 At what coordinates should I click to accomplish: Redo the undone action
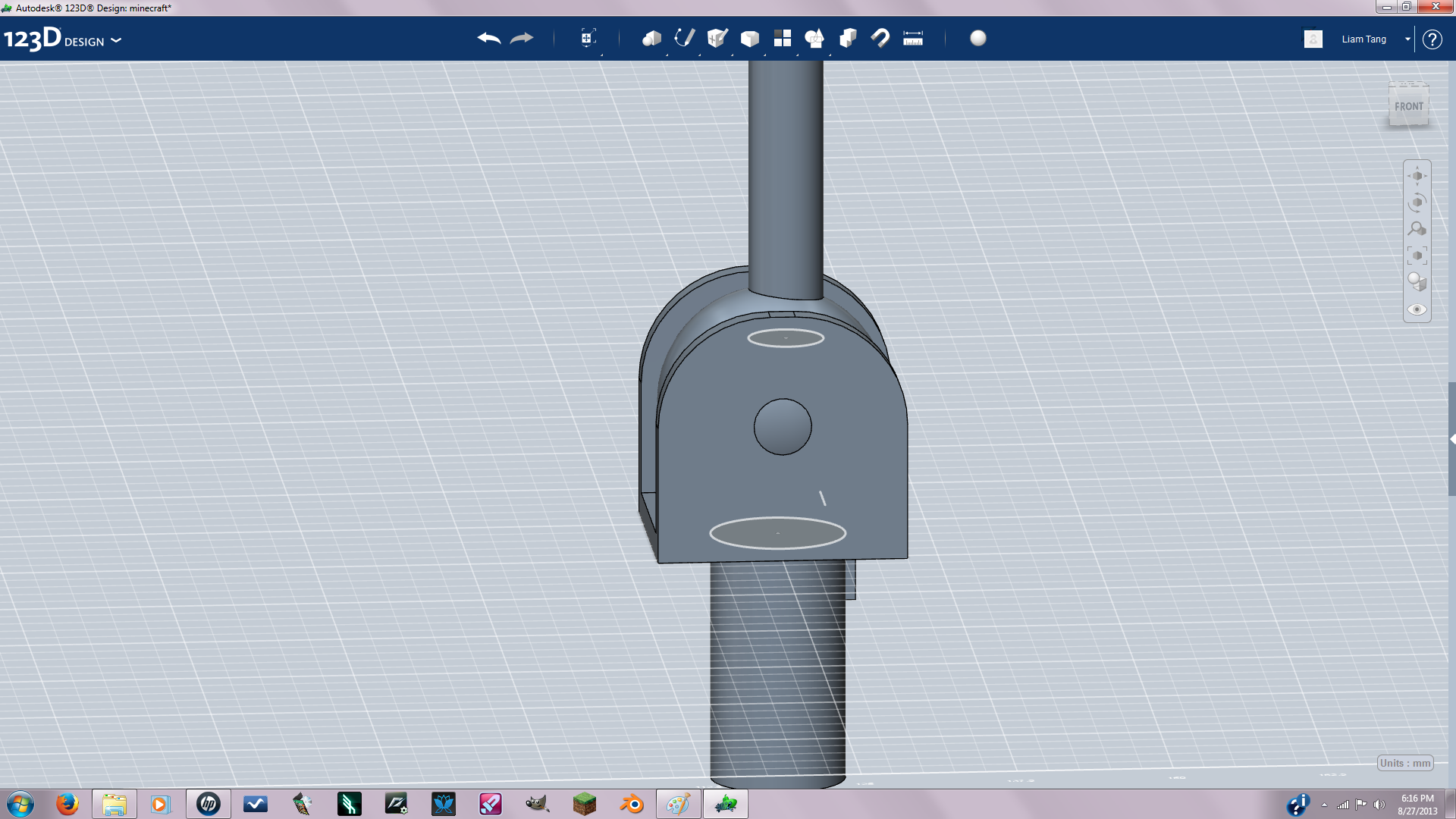pos(522,38)
